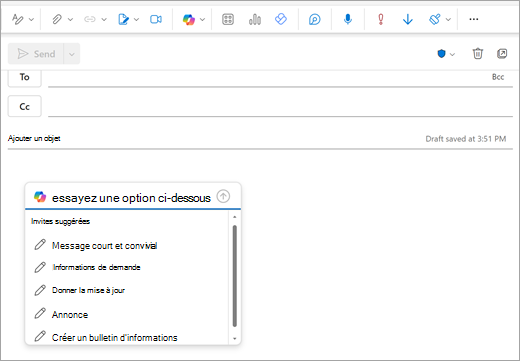Image resolution: width=520 pixels, height=361 pixels.
Task: Click the Cc recipients button
Action: 25,106
